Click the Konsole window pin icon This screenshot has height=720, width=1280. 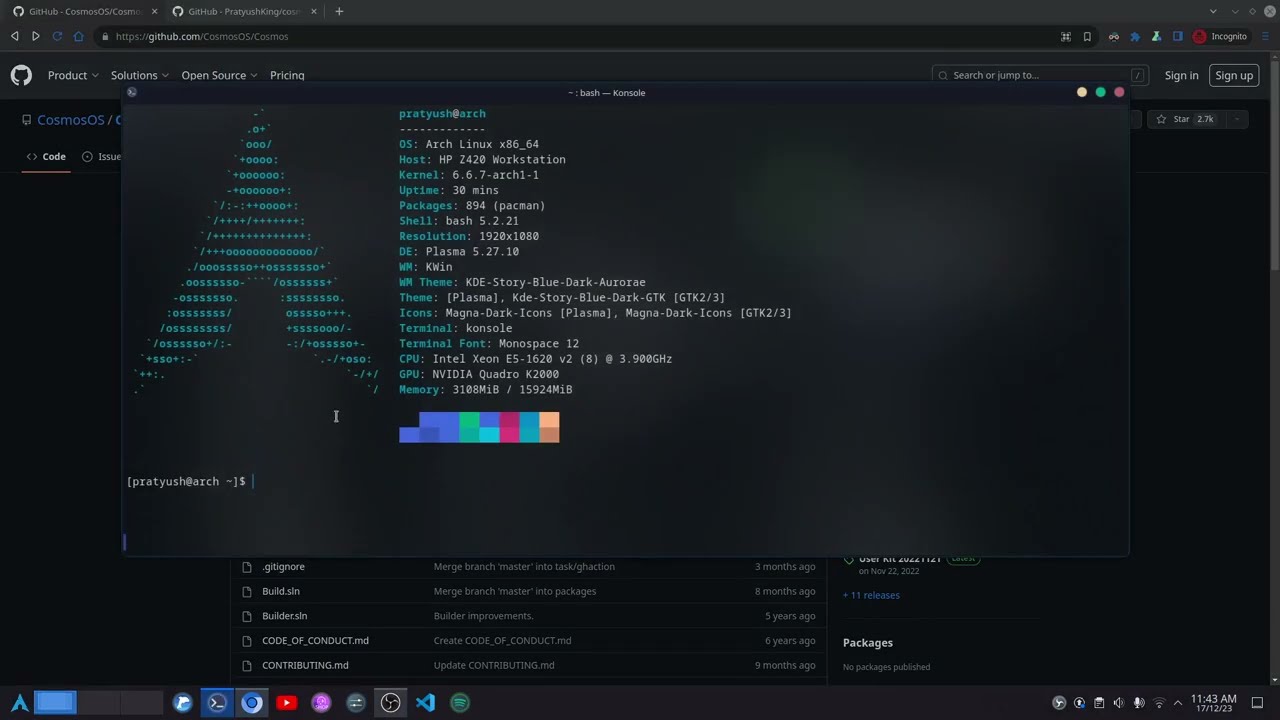131,92
